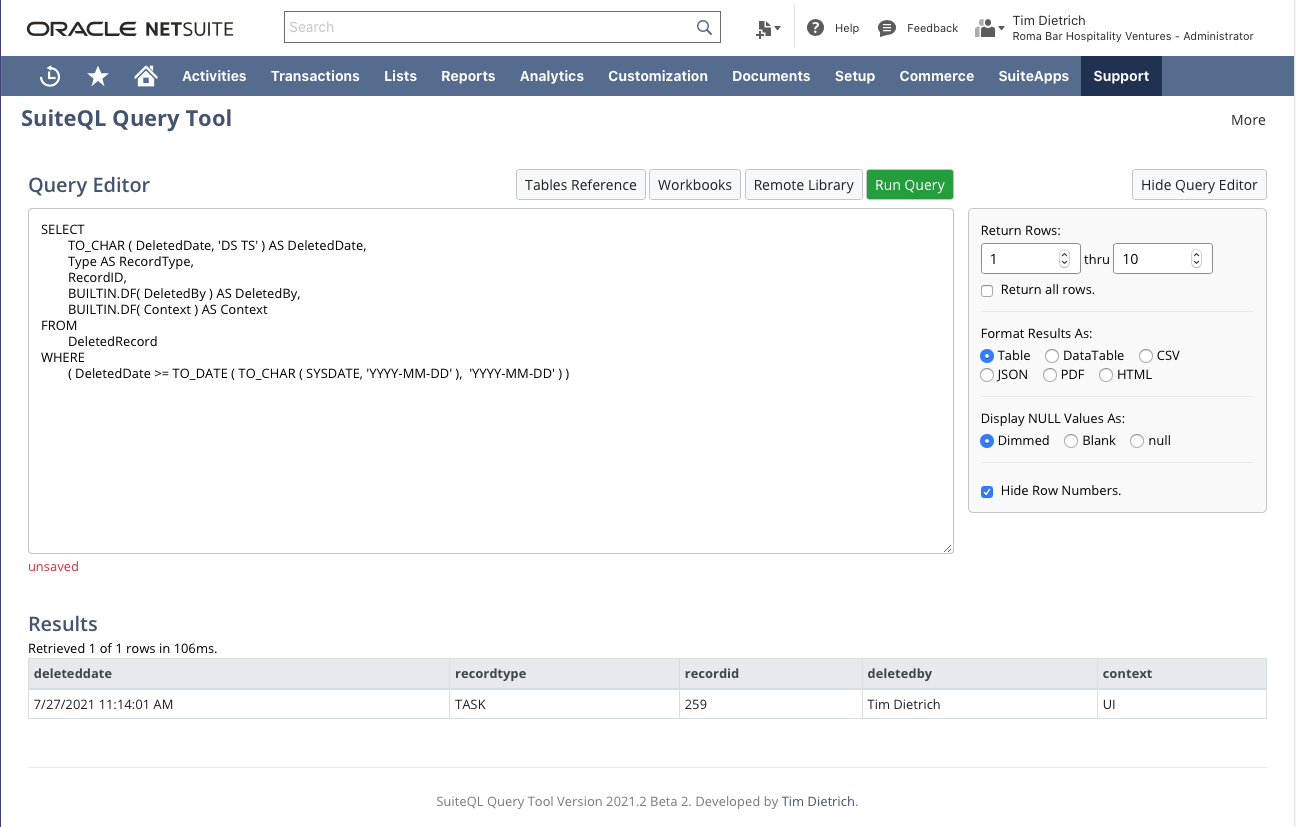This screenshot has width=1296, height=827.
Task: Click the Help question mark icon
Action: [x=816, y=28]
